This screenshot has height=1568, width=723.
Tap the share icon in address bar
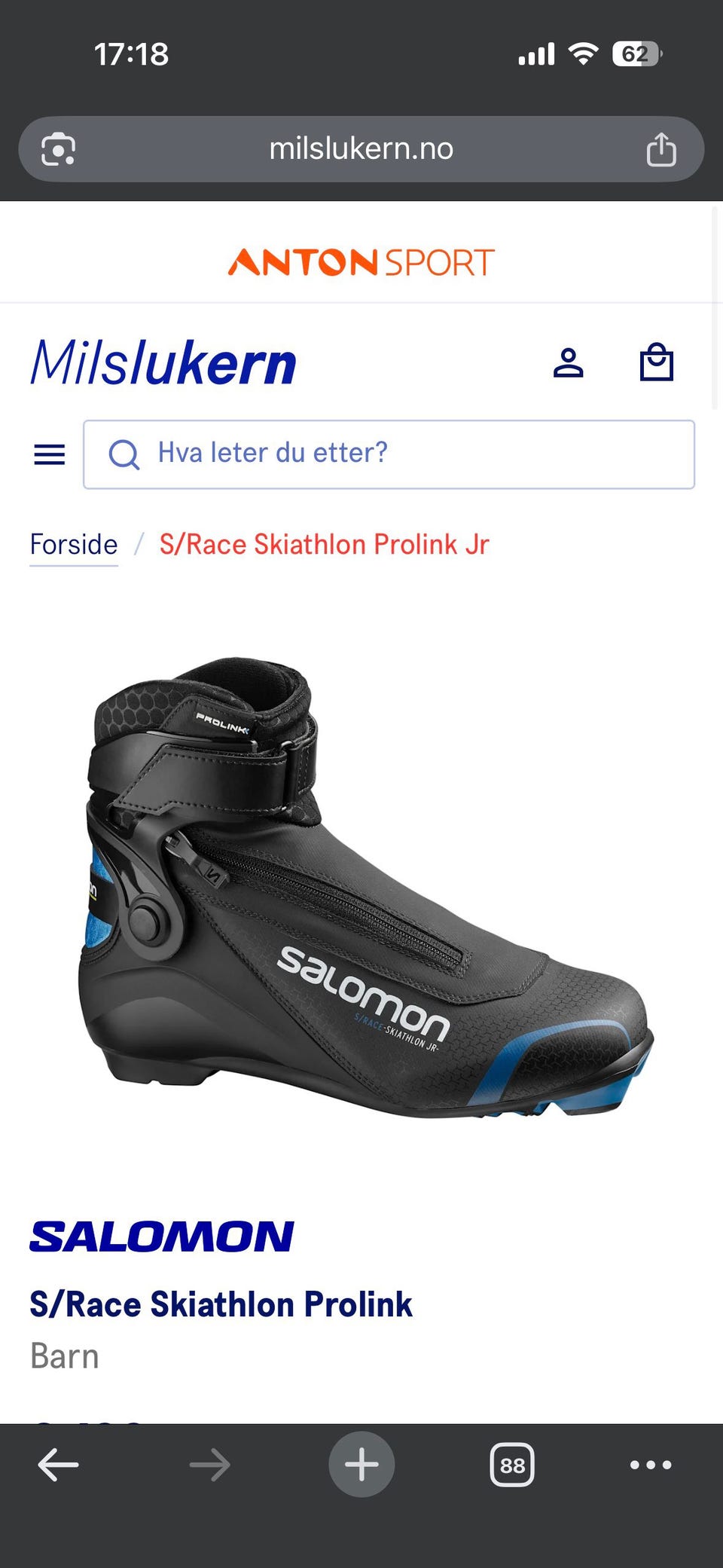pyautogui.click(x=661, y=148)
